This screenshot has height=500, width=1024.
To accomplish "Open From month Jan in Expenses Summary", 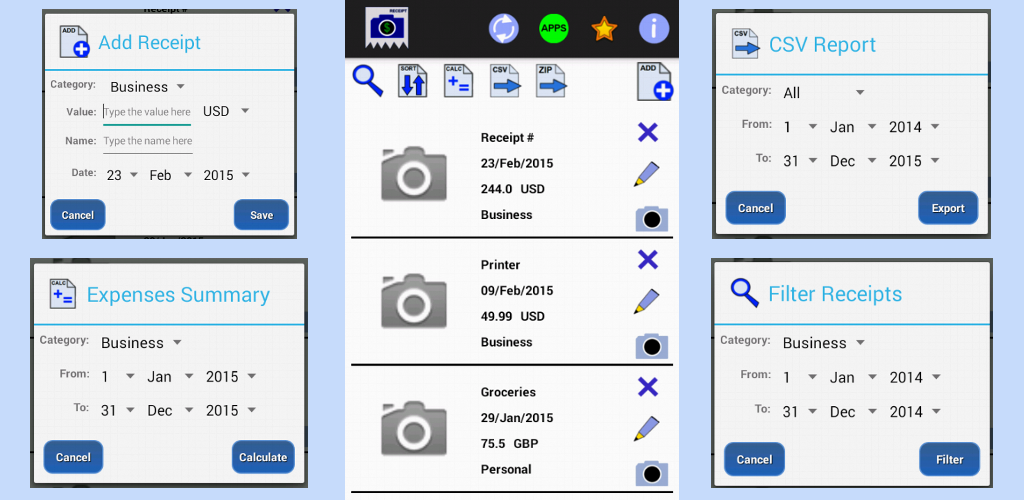I will pos(170,377).
